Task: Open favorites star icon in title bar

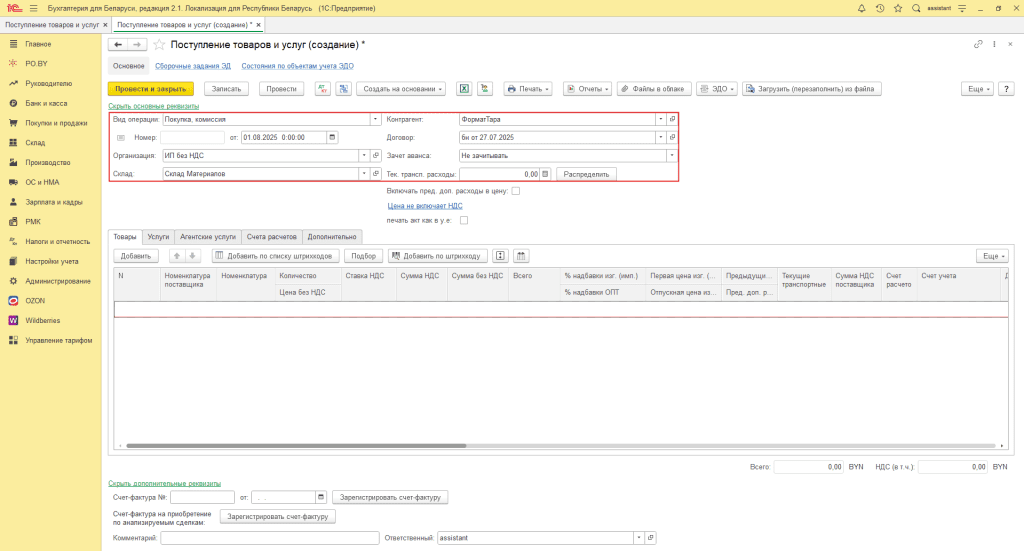Action: pyautogui.click(x=898, y=8)
